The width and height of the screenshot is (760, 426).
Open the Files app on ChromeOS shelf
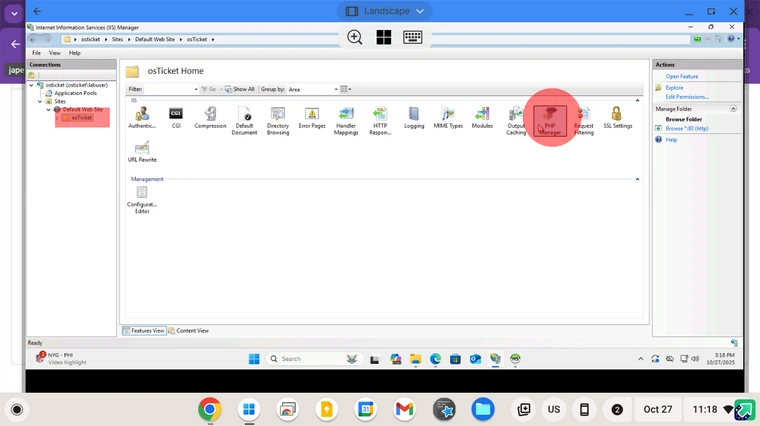tap(483, 410)
